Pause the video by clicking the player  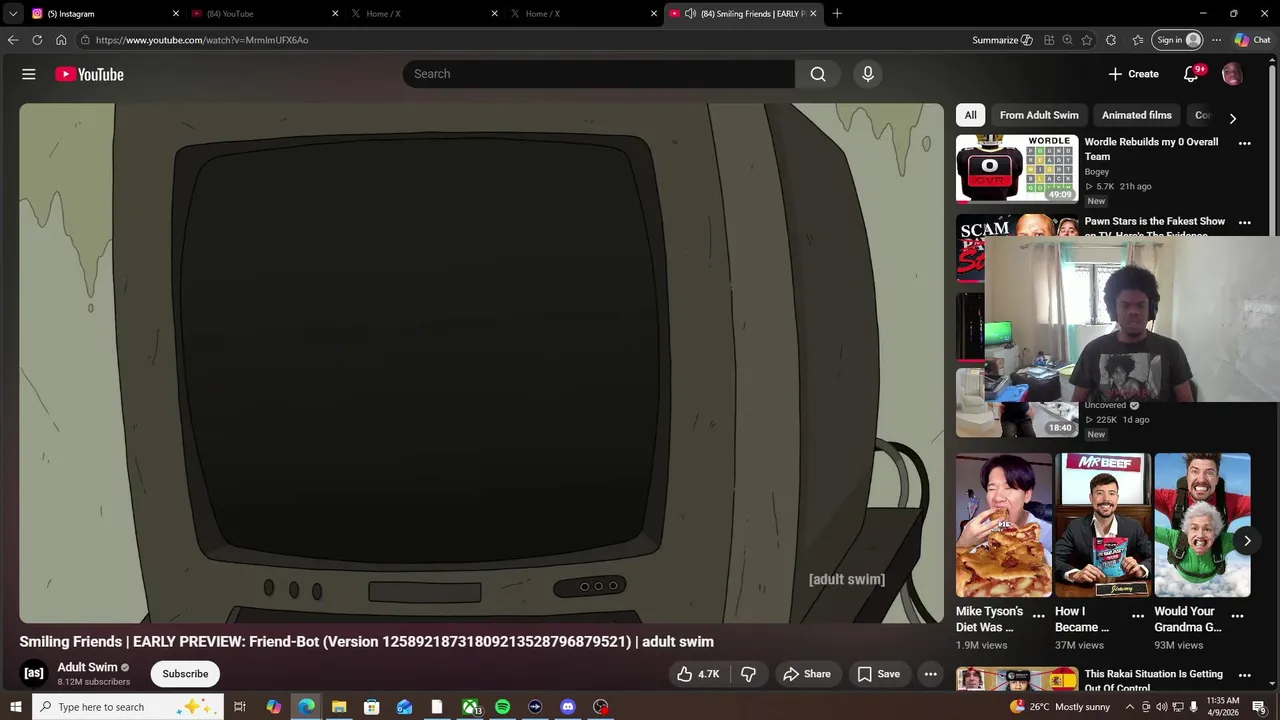(481, 363)
